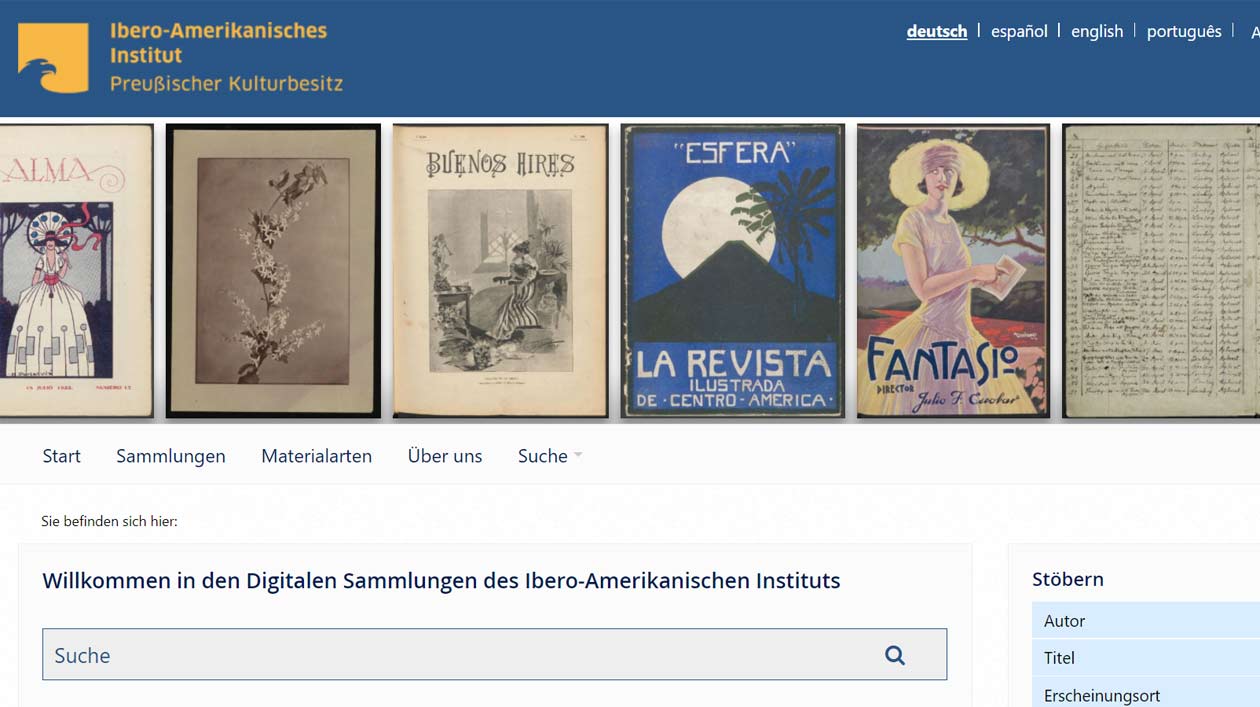Switch language to español
The height and width of the screenshot is (707, 1260).
[x=1019, y=31]
